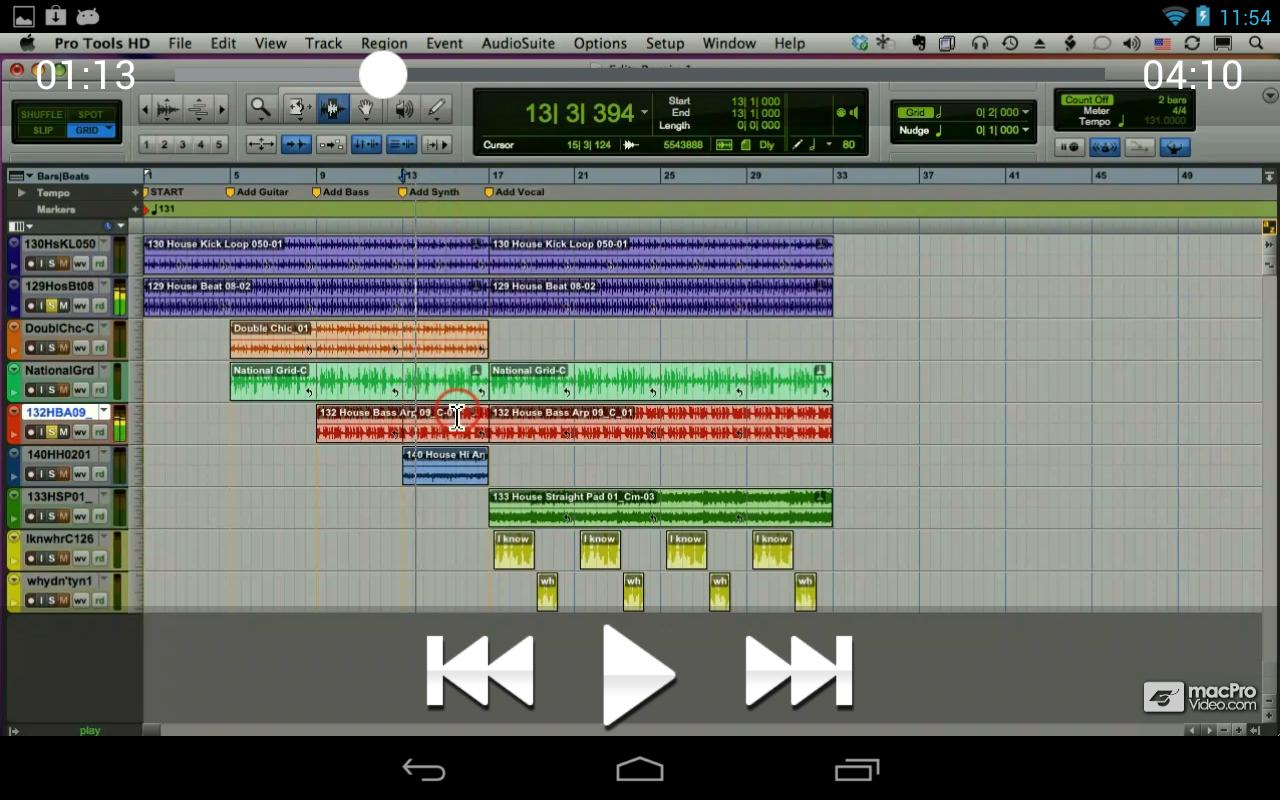Open Spotlight search in Mac menu bar
The height and width of the screenshot is (800, 1280).
tap(1256, 43)
